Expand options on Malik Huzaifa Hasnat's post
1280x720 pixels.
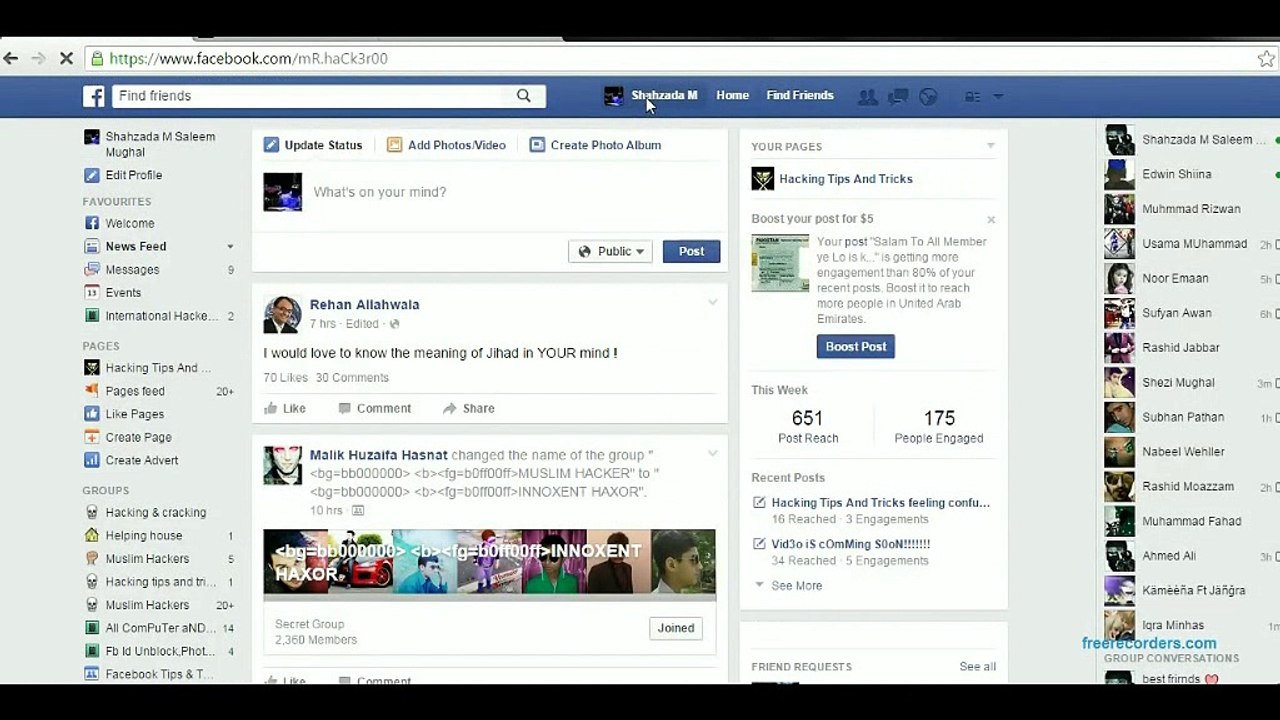(713, 453)
